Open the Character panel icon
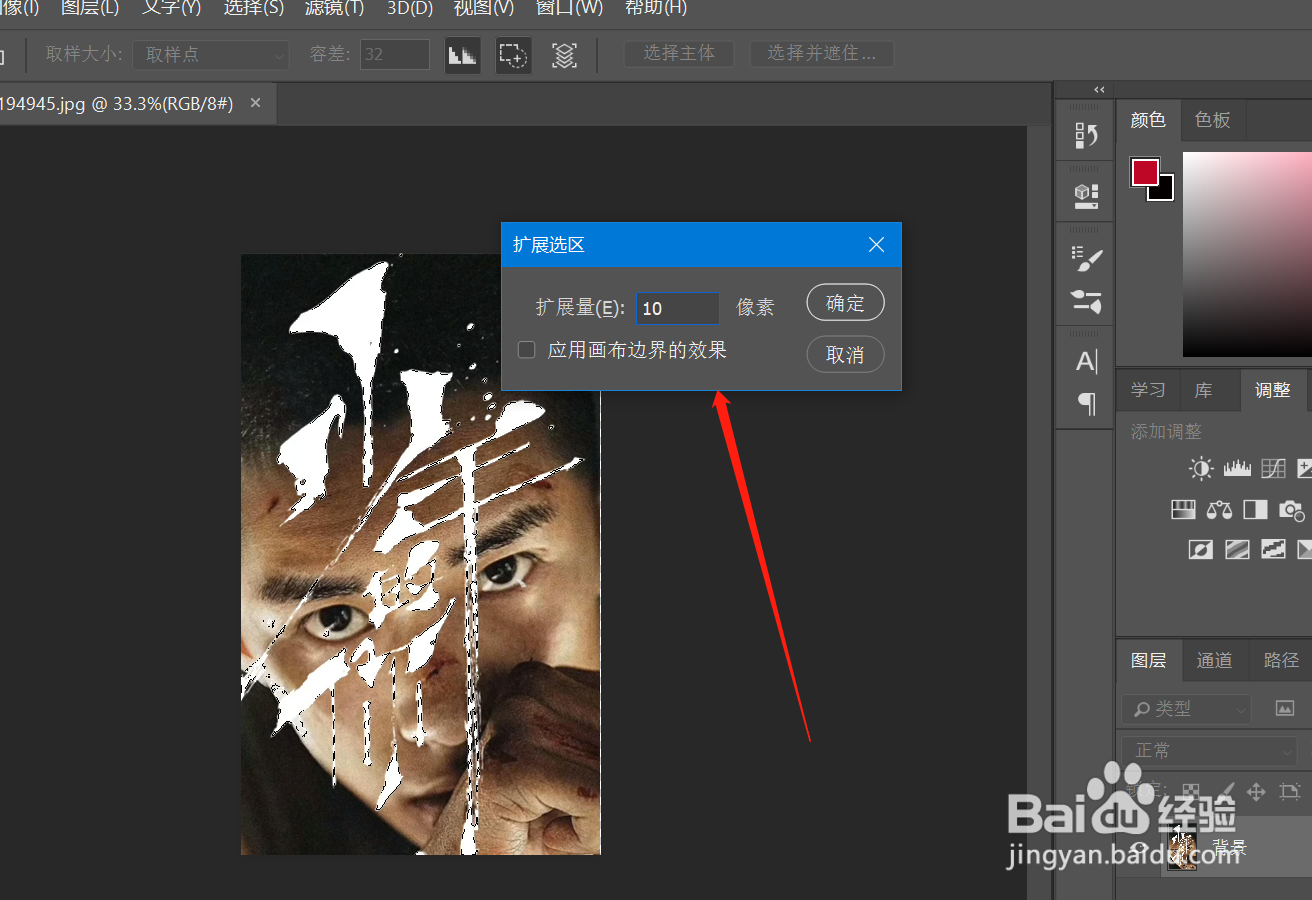Screen dimensions: 1312x900 (1086, 361)
